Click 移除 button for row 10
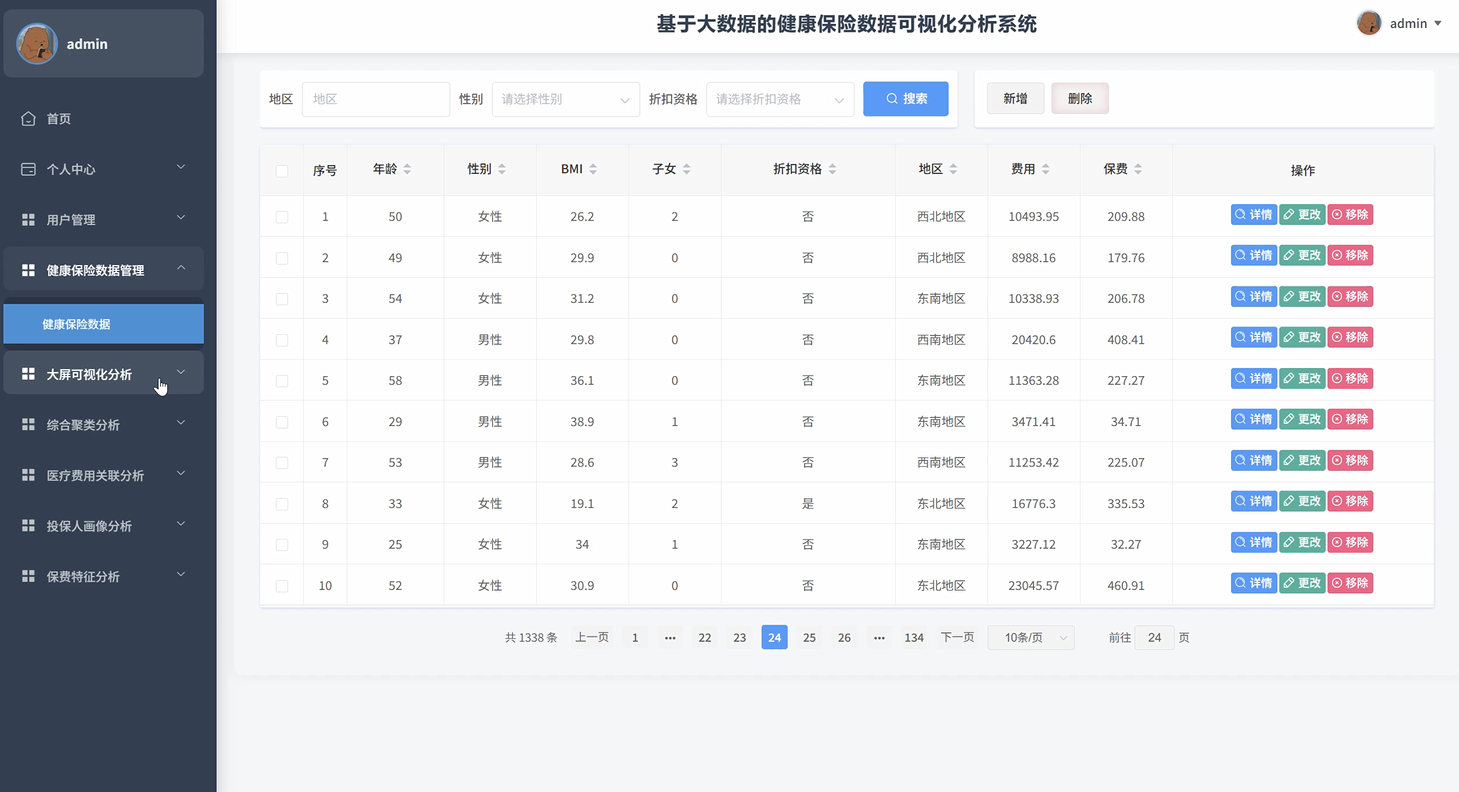This screenshot has width=1459, height=792. pyautogui.click(x=1350, y=583)
